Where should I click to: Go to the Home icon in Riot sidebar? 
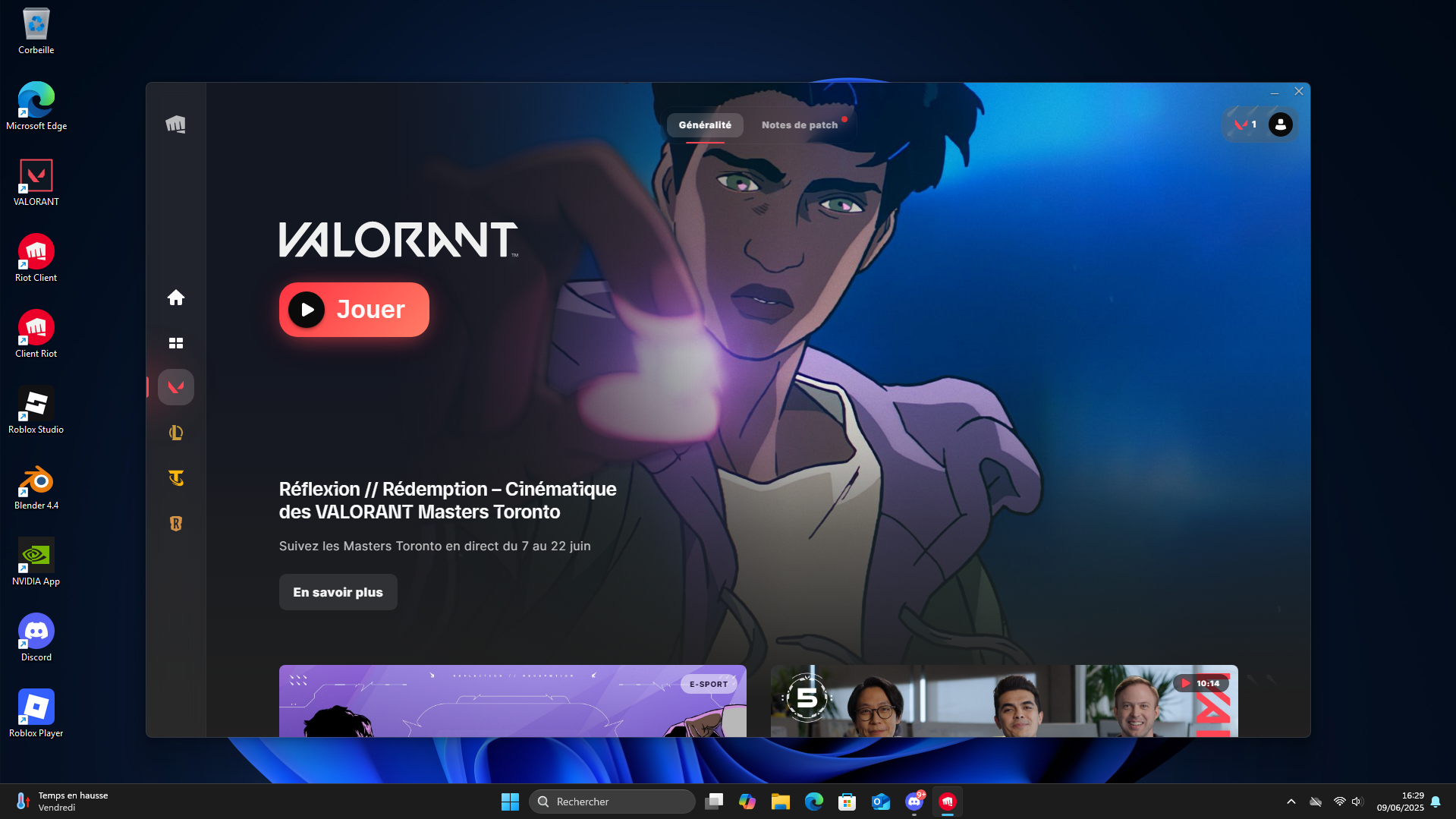pos(176,298)
